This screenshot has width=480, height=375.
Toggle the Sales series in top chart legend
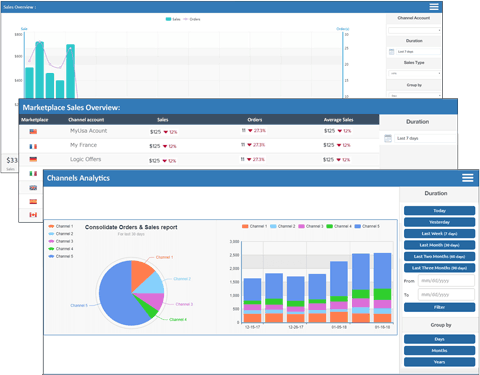point(173,19)
